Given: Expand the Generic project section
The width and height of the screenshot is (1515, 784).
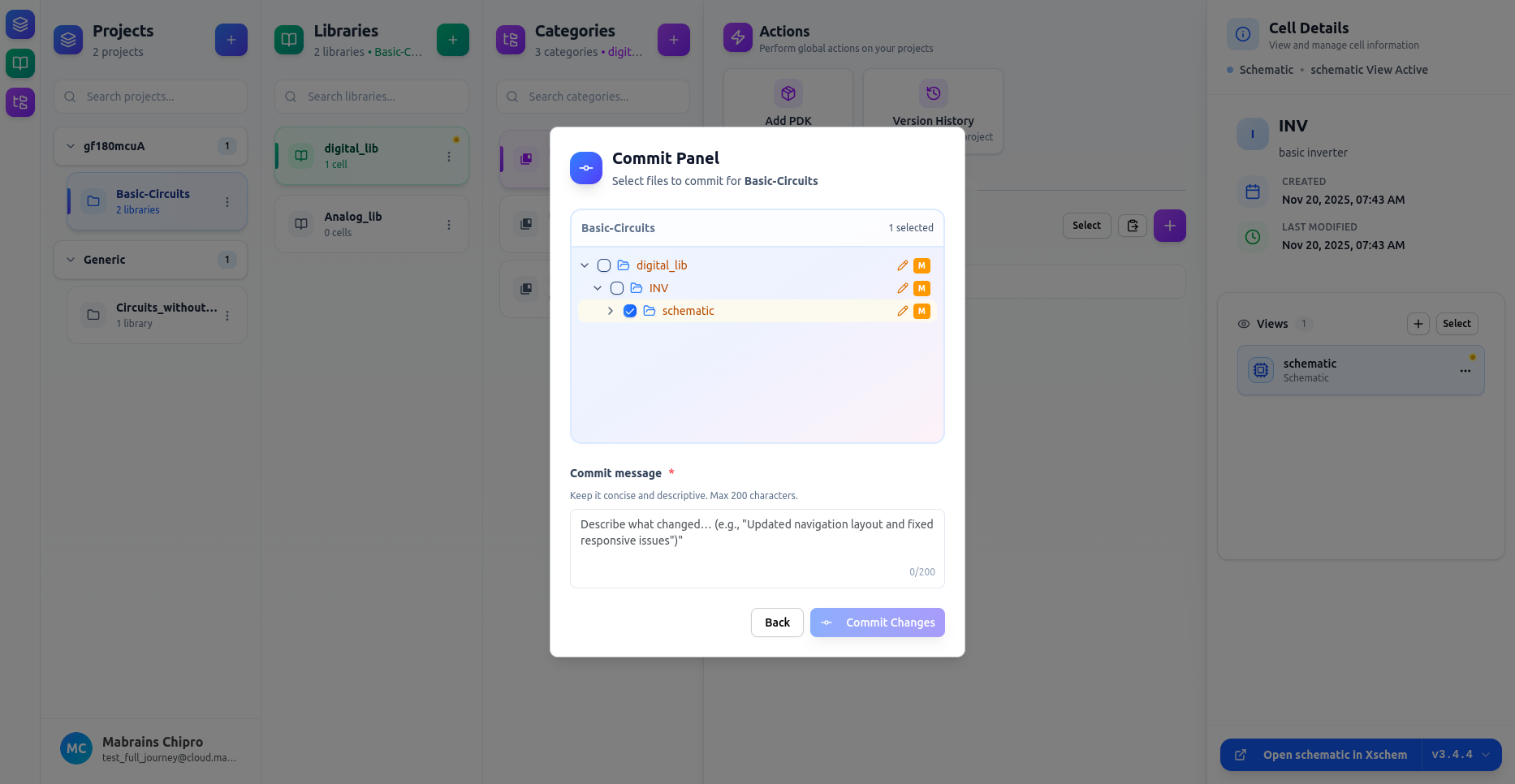Looking at the screenshot, I should (70, 260).
